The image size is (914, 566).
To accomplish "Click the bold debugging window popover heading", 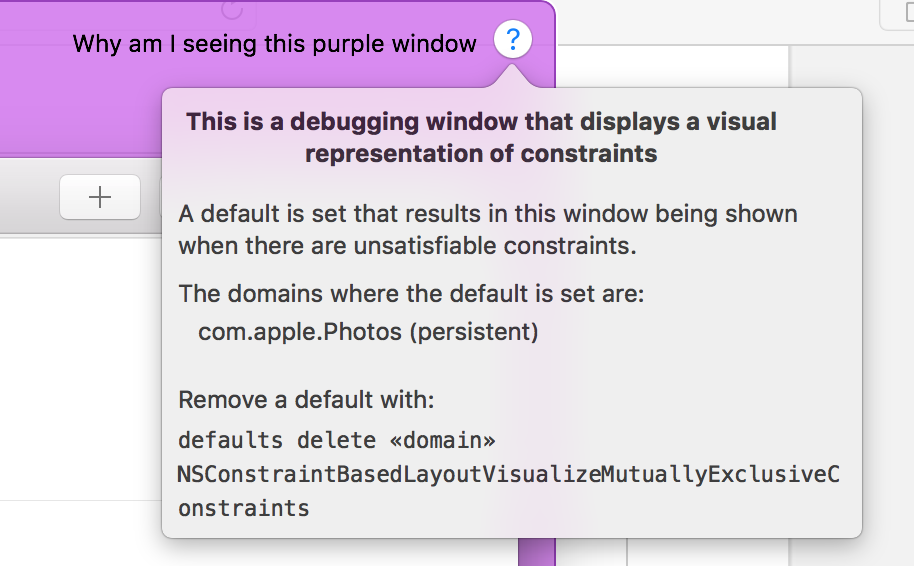I will point(481,138).
